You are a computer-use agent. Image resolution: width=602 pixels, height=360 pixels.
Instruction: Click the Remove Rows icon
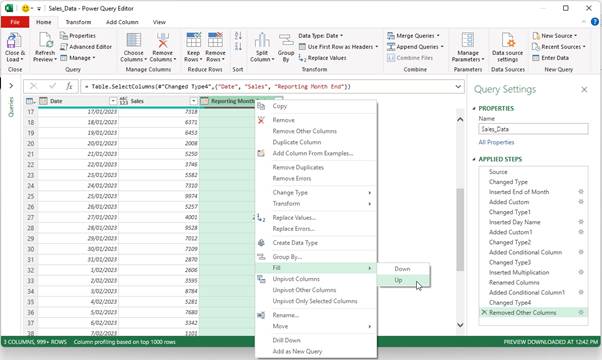(215, 40)
